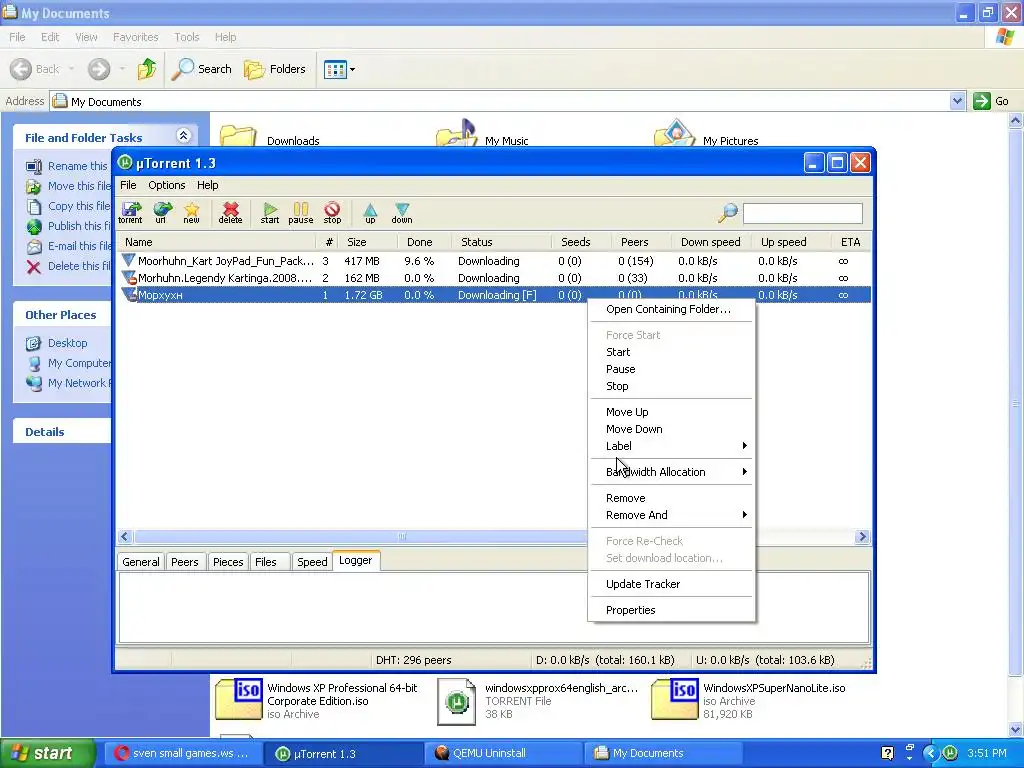1024x768 pixels.
Task: Click the Up folder icon in My Documents
Action: [147, 69]
